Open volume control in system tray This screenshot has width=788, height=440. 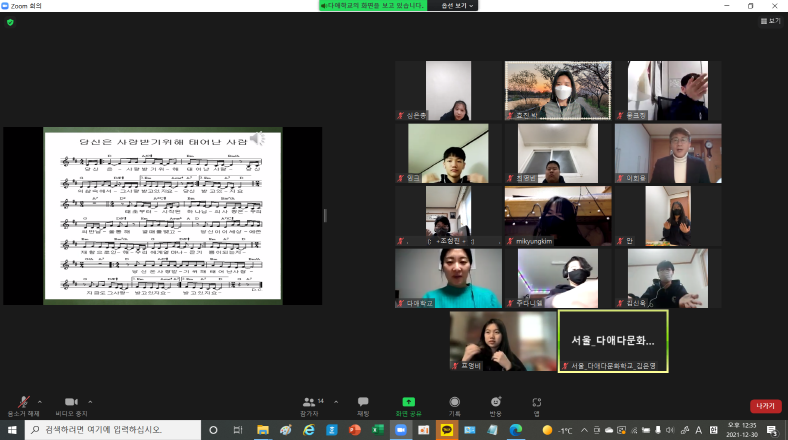670,430
